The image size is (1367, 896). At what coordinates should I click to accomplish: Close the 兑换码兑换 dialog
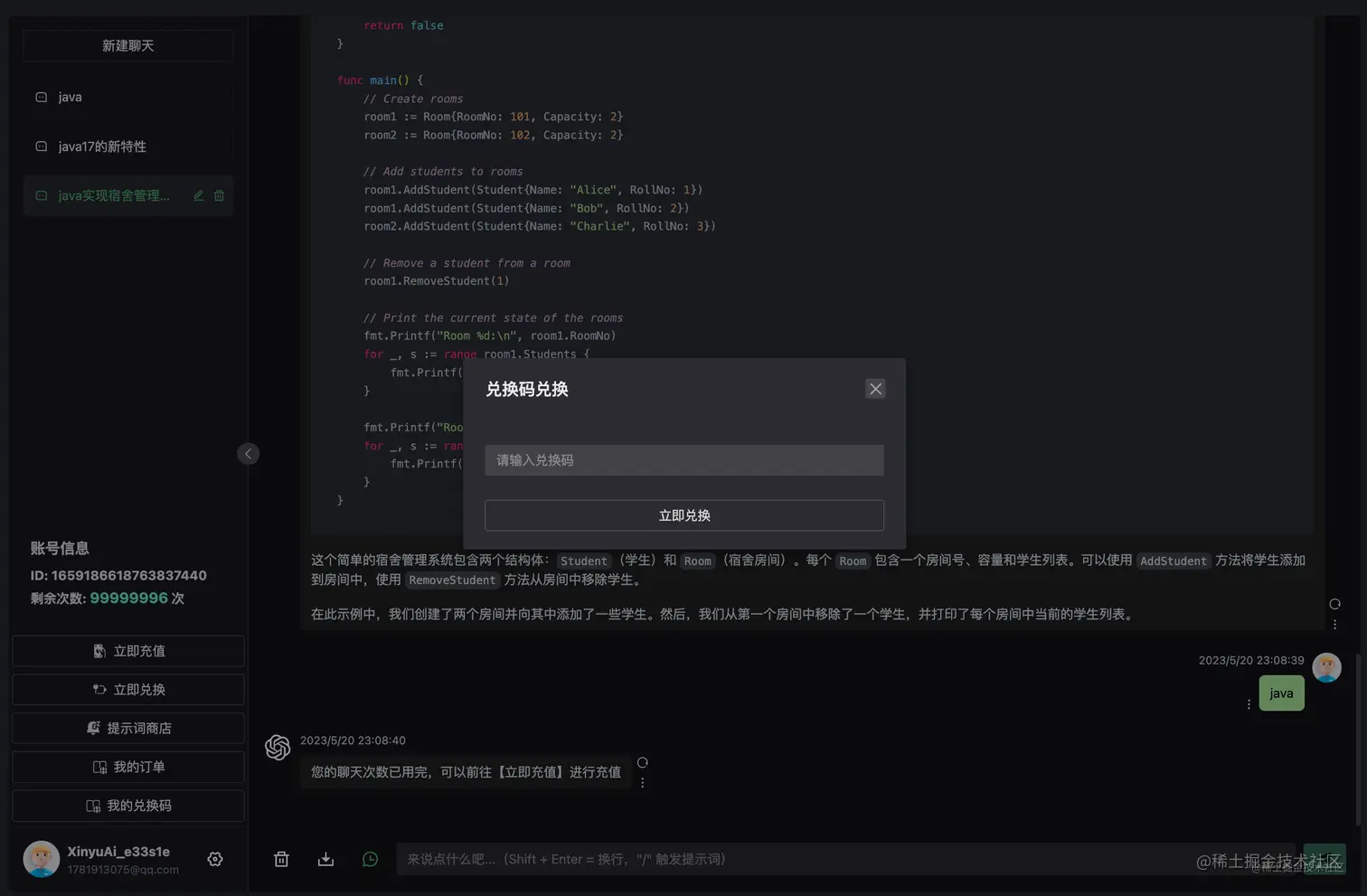(x=875, y=389)
